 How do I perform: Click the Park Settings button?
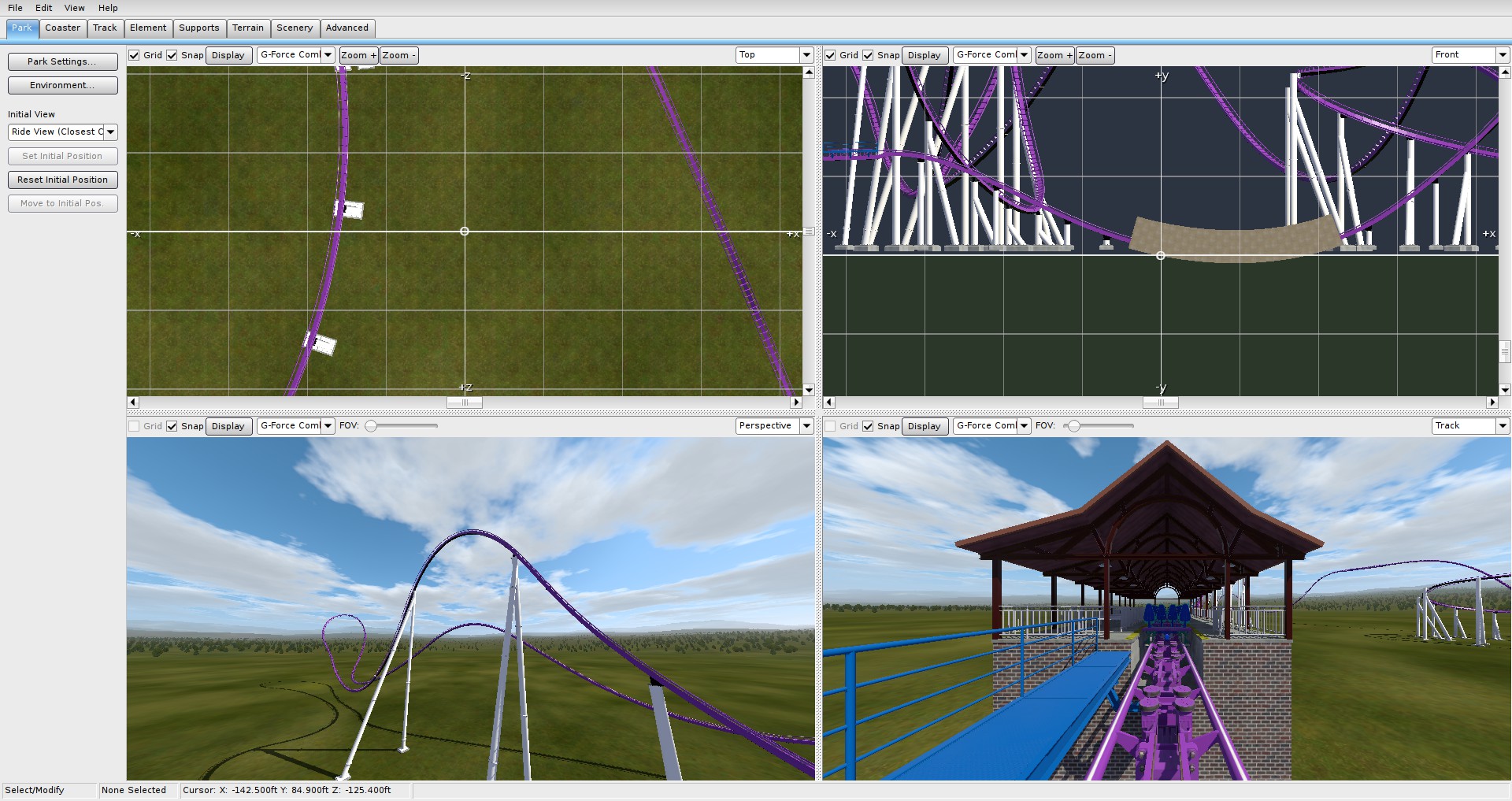63,61
